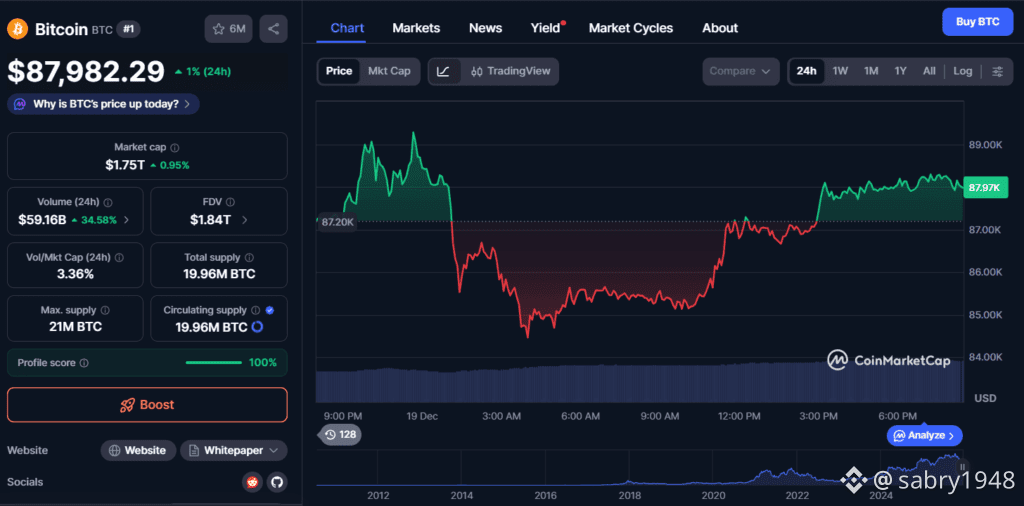Click the history clock icon showing 128
The image size is (1024, 506).
[x=339, y=434]
